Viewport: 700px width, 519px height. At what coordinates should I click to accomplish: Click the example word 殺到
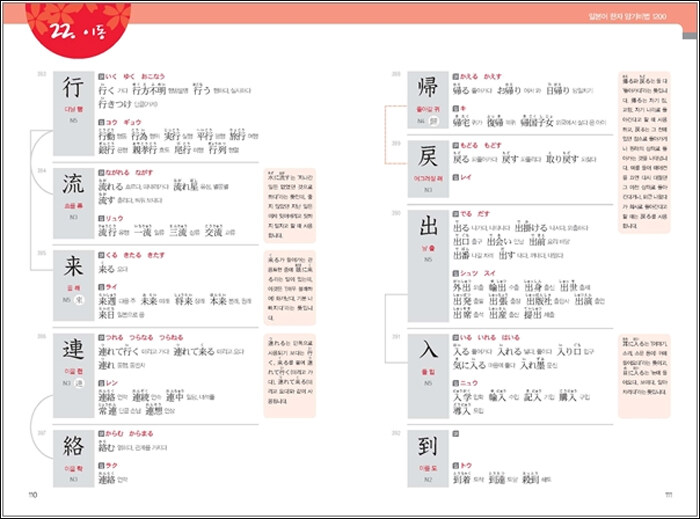[x=531, y=478]
